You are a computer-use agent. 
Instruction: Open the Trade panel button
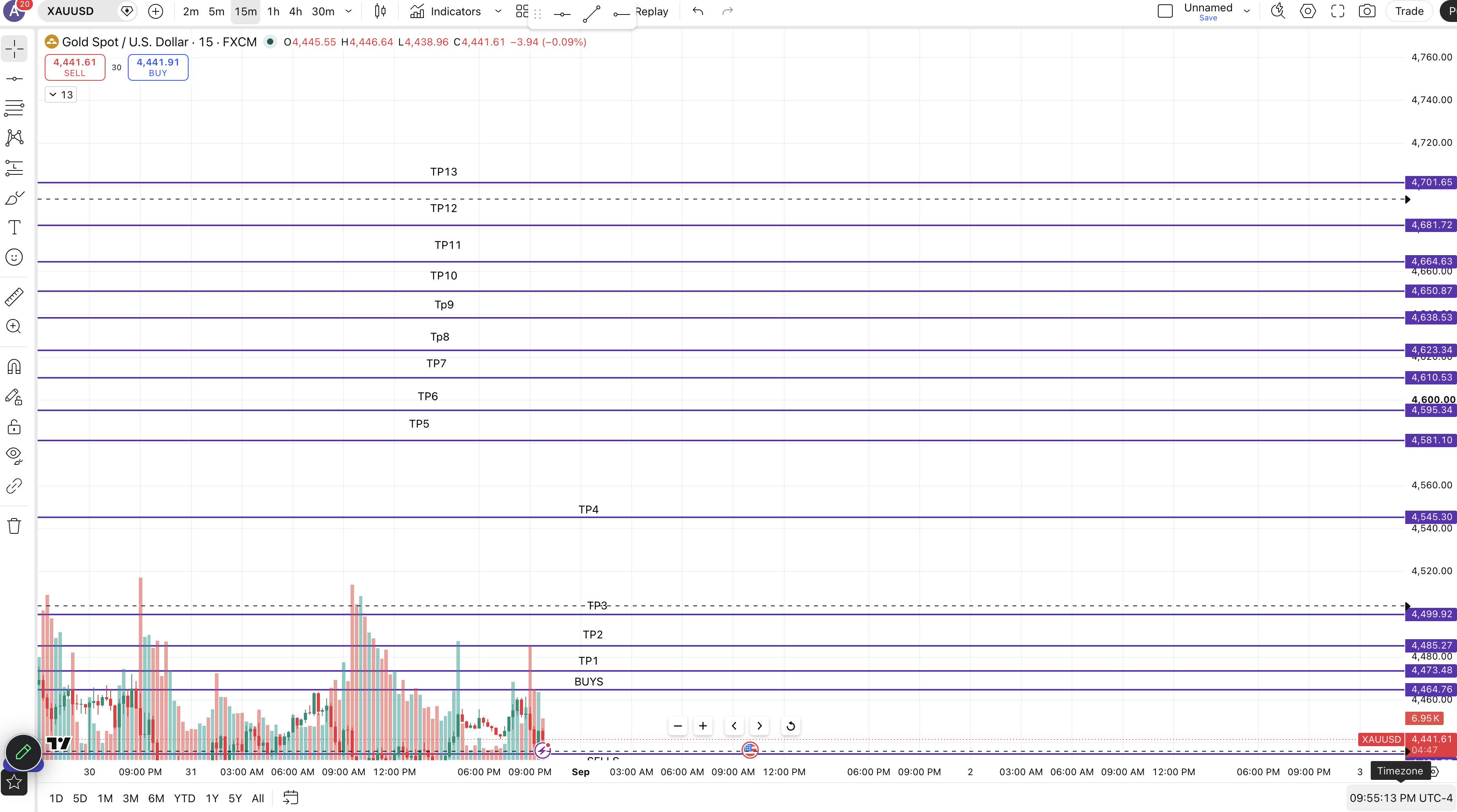click(1409, 11)
